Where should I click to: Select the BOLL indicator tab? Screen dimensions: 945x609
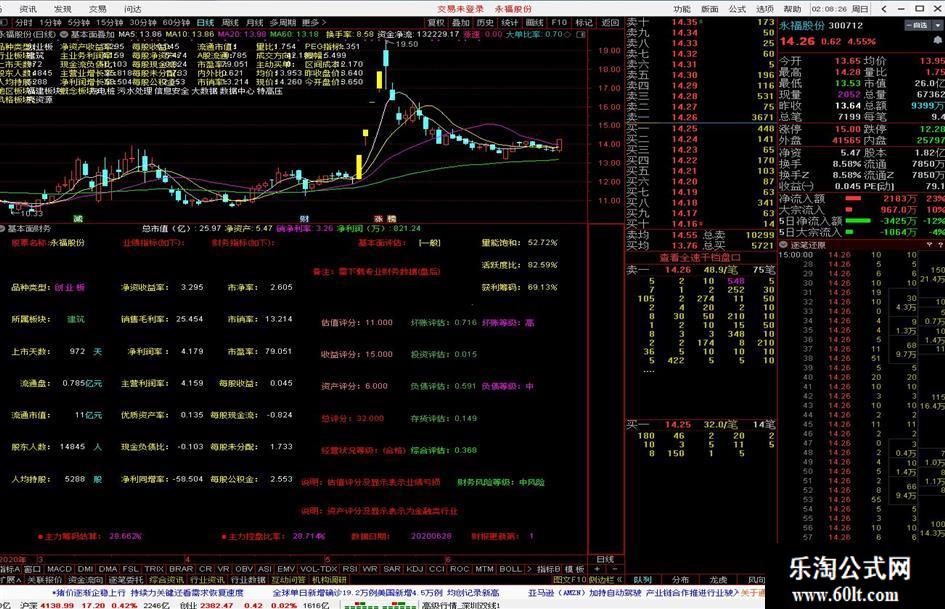[510, 569]
